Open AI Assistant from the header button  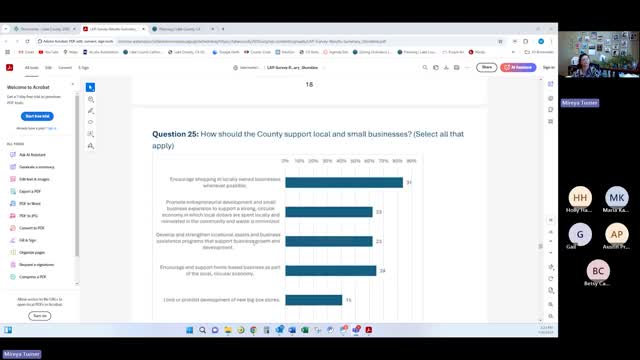point(518,67)
